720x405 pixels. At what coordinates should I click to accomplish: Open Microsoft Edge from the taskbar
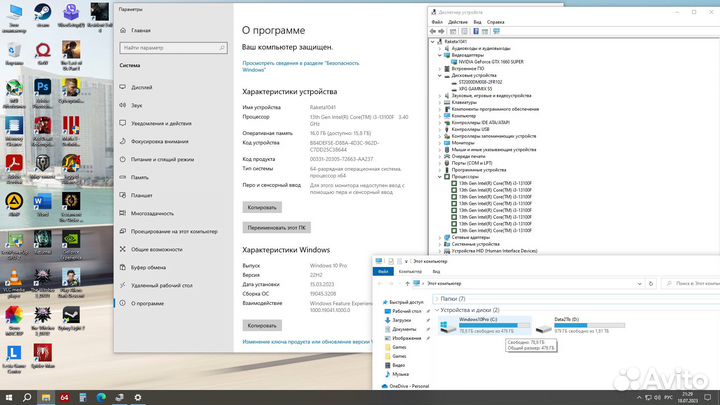point(101,397)
